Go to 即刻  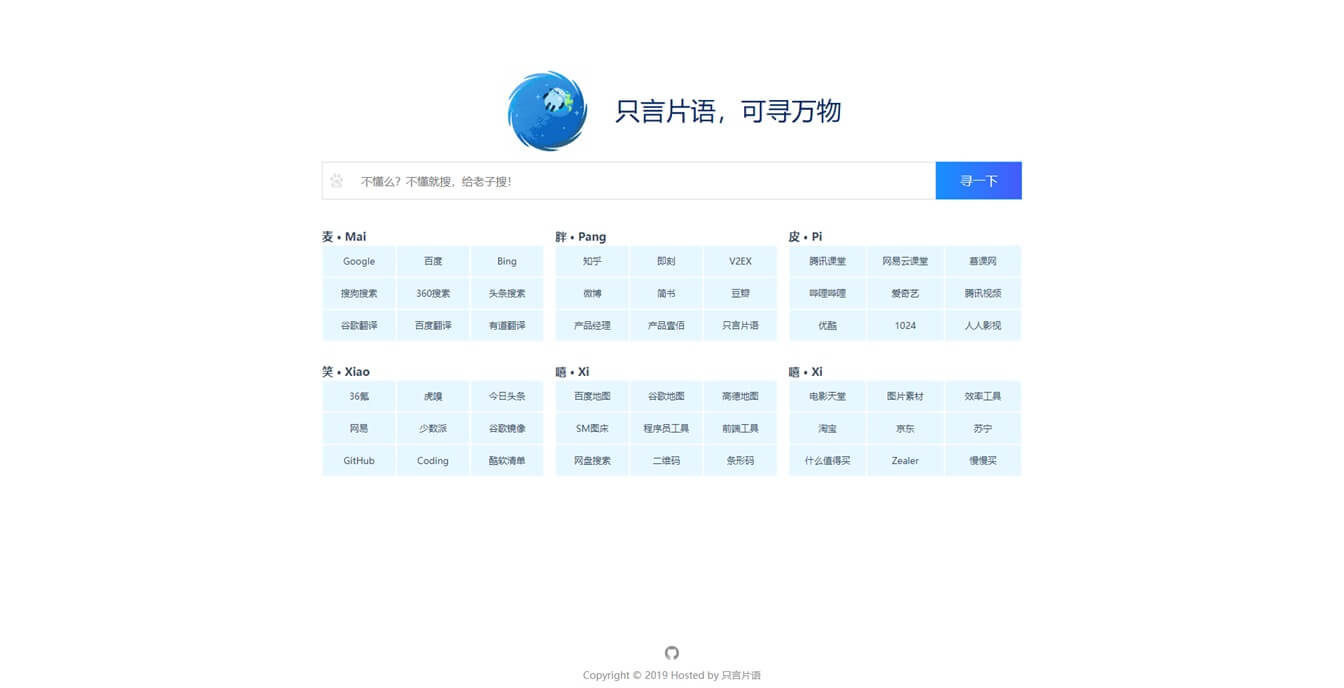(666, 261)
